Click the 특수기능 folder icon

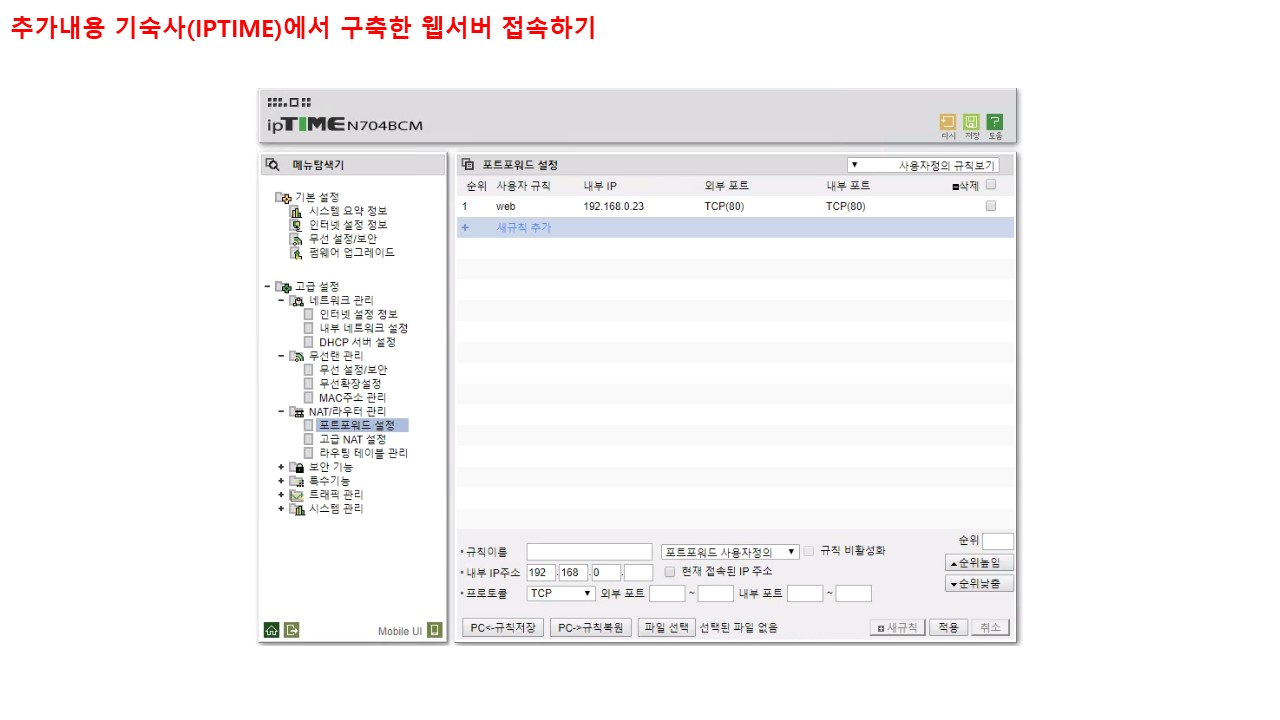tap(297, 481)
